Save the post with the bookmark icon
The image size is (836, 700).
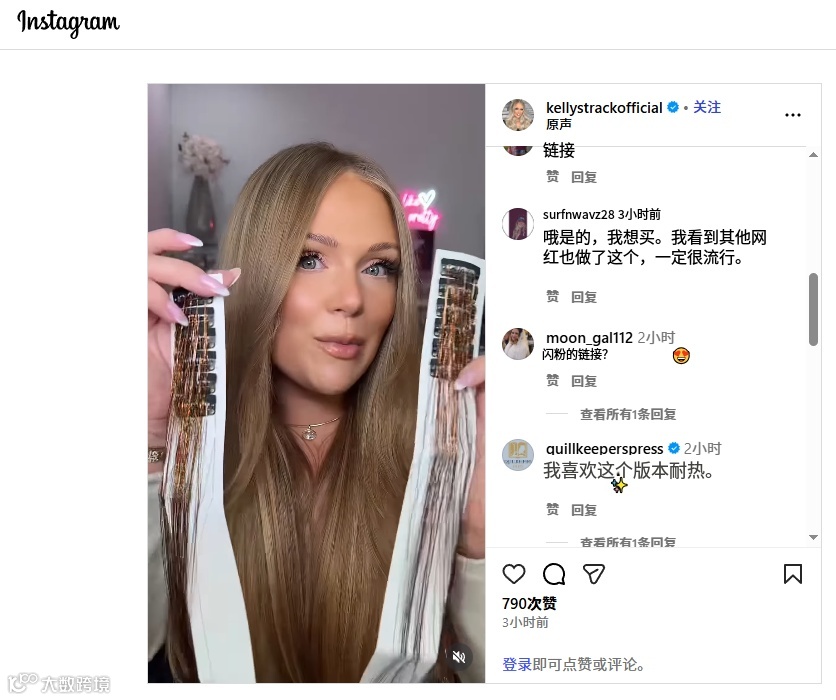click(x=793, y=574)
